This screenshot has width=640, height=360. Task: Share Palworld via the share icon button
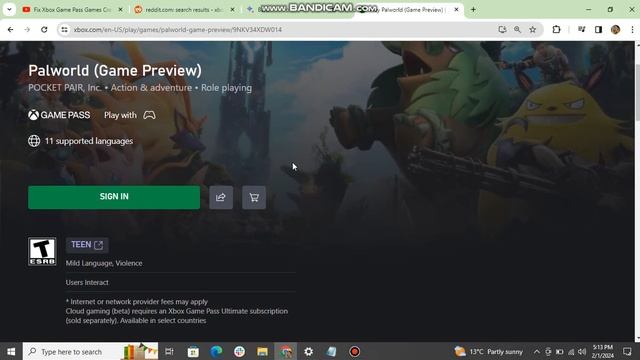[221, 198]
